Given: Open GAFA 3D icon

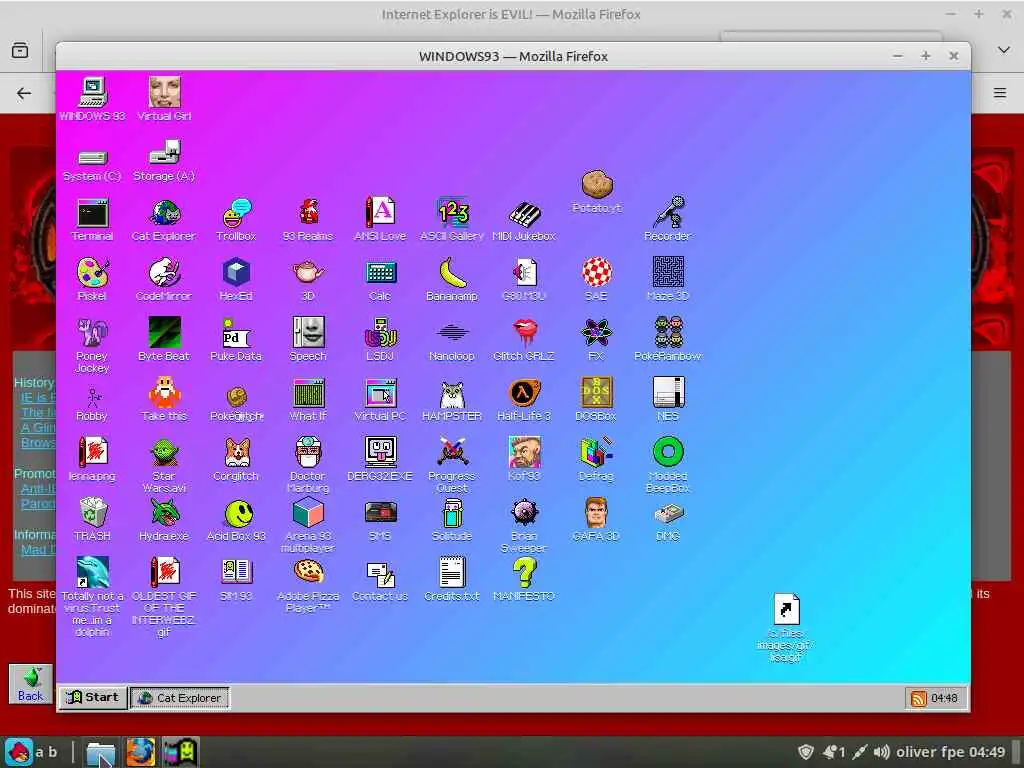Looking at the screenshot, I should pyautogui.click(x=596, y=513).
